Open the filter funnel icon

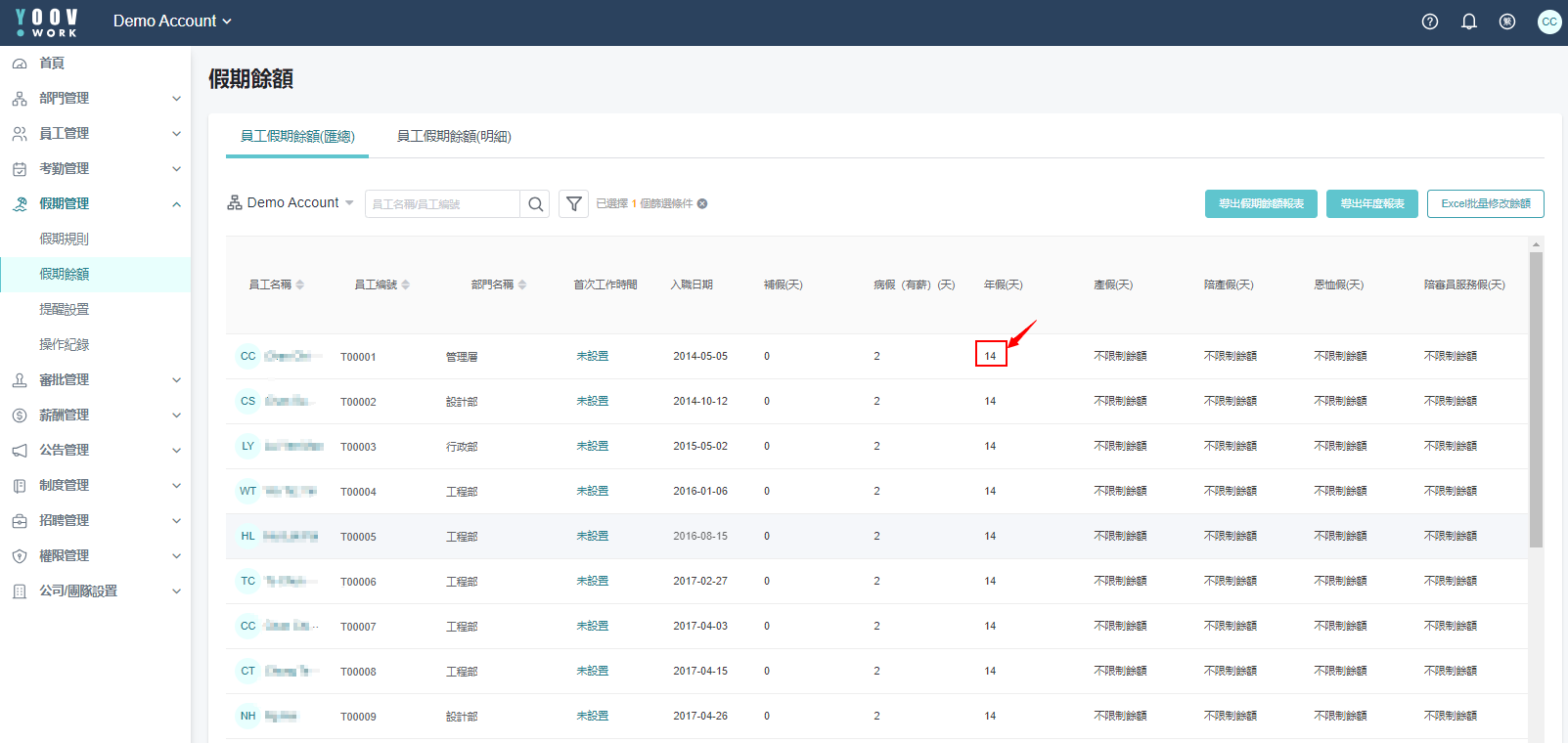coord(574,204)
